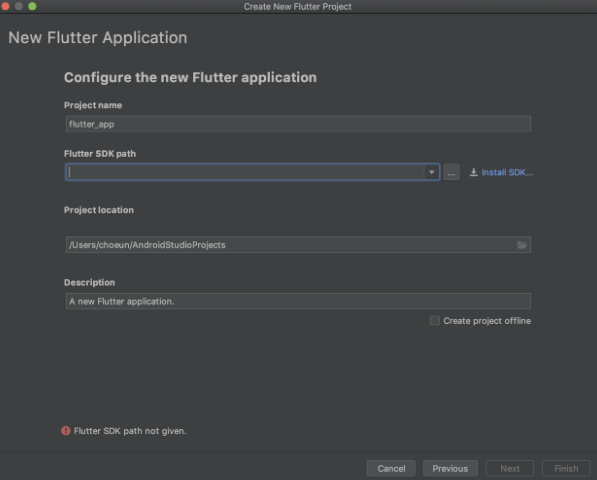Browse project location via folder icon
This screenshot has width=597, height=480.
(522, 245)
